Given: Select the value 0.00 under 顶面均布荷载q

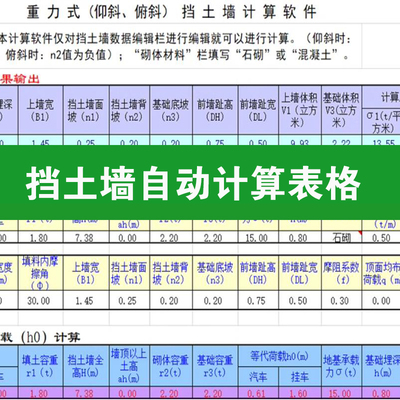Looking at the screenshot, I should click(381, 301).
